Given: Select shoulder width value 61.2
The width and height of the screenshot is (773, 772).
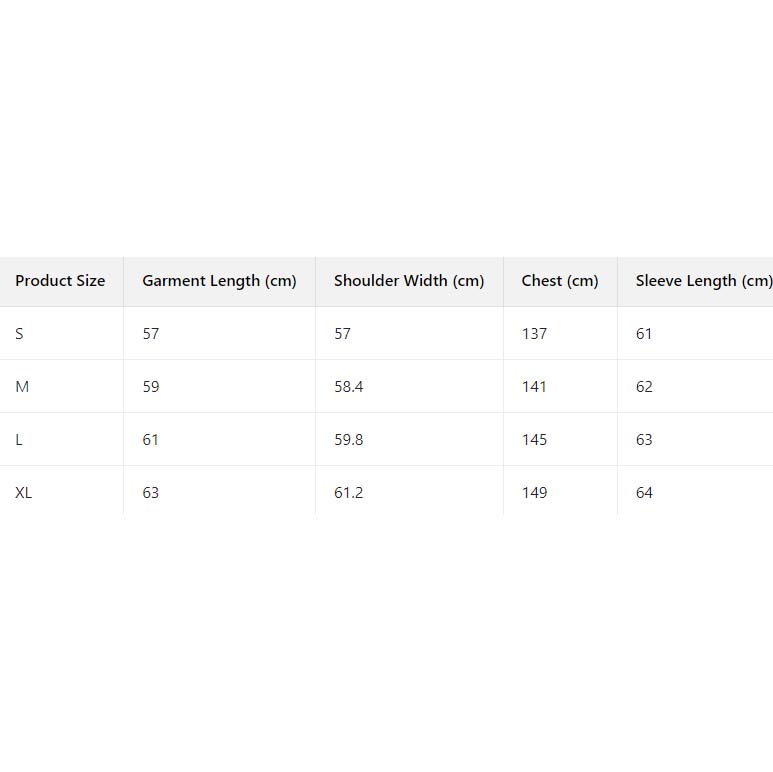Looking at the screenshot, I should 349,493.
